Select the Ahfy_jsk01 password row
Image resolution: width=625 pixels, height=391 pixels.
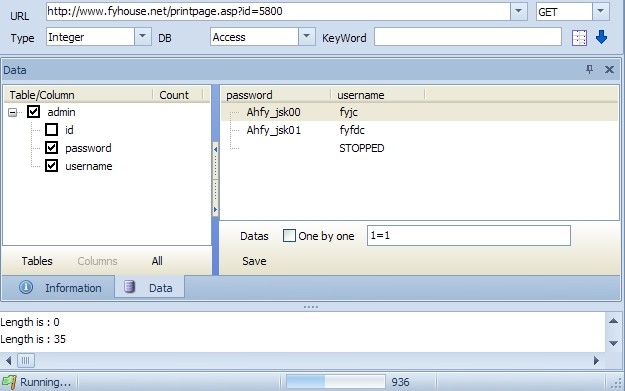[273, 130]
